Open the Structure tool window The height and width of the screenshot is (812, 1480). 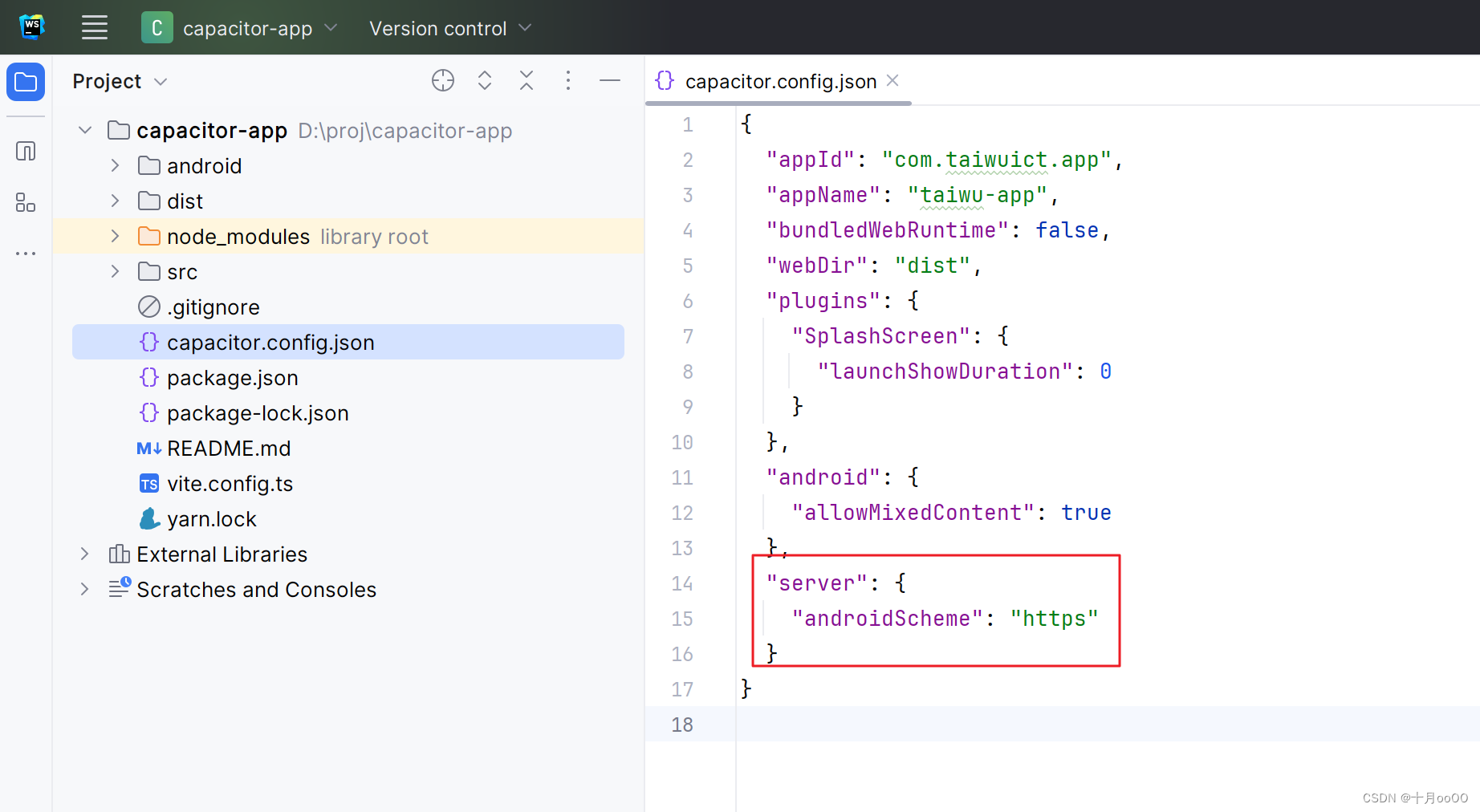(x=26, y=203)
